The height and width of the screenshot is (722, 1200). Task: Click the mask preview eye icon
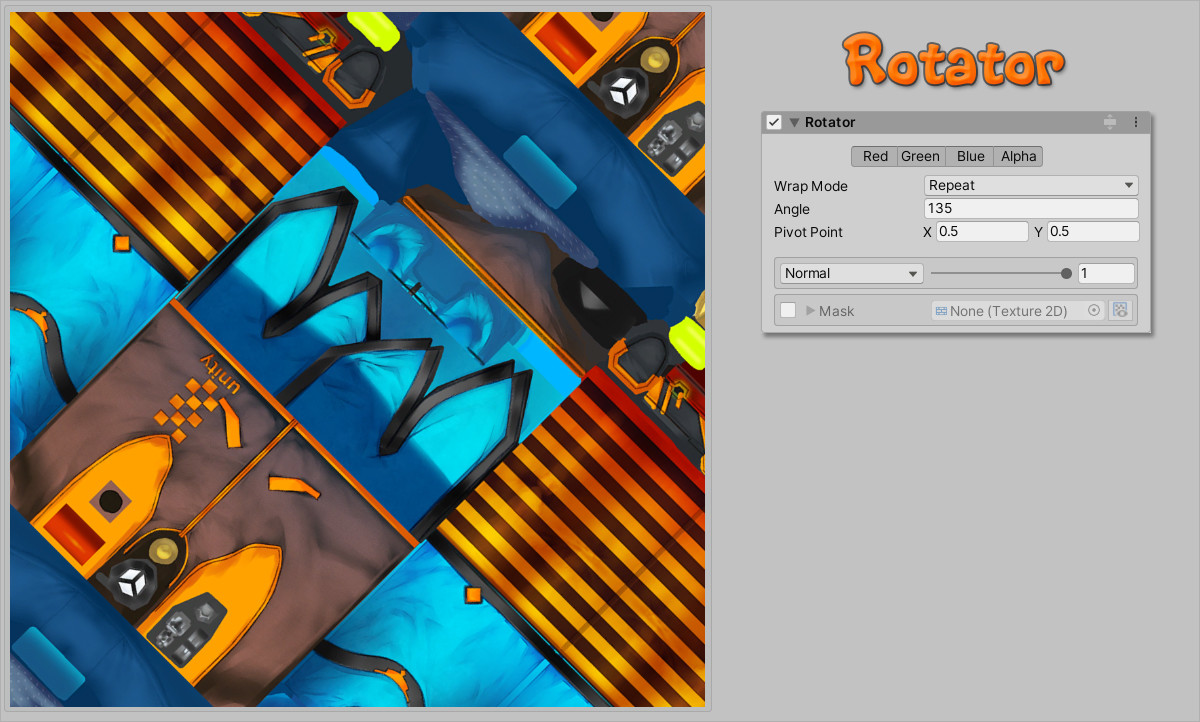tap(1120, 311)
